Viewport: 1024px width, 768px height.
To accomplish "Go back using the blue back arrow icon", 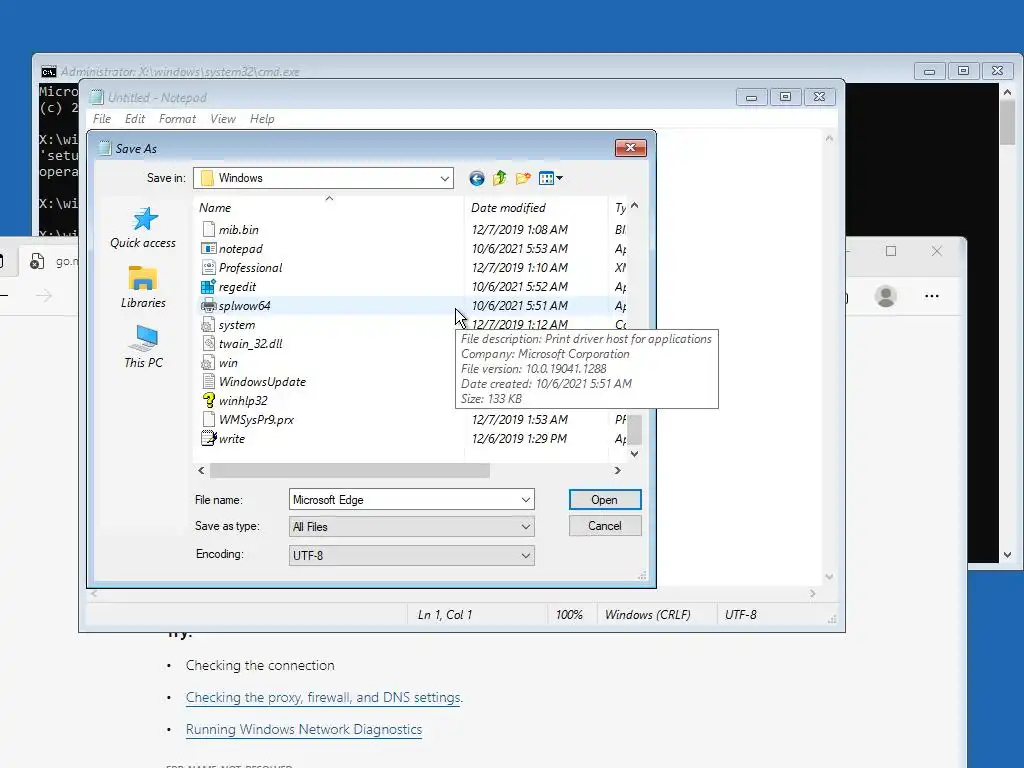I will point(477,178).
